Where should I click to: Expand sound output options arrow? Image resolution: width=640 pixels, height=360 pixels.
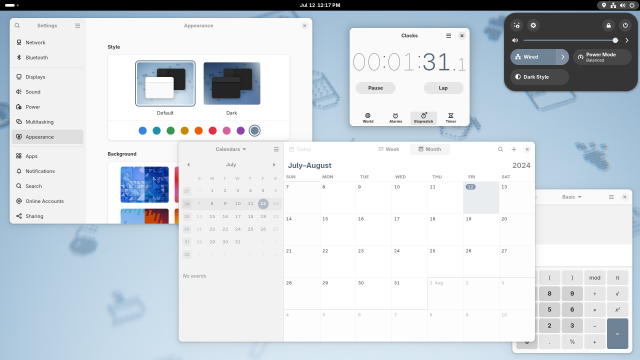(x=627, y=40)
